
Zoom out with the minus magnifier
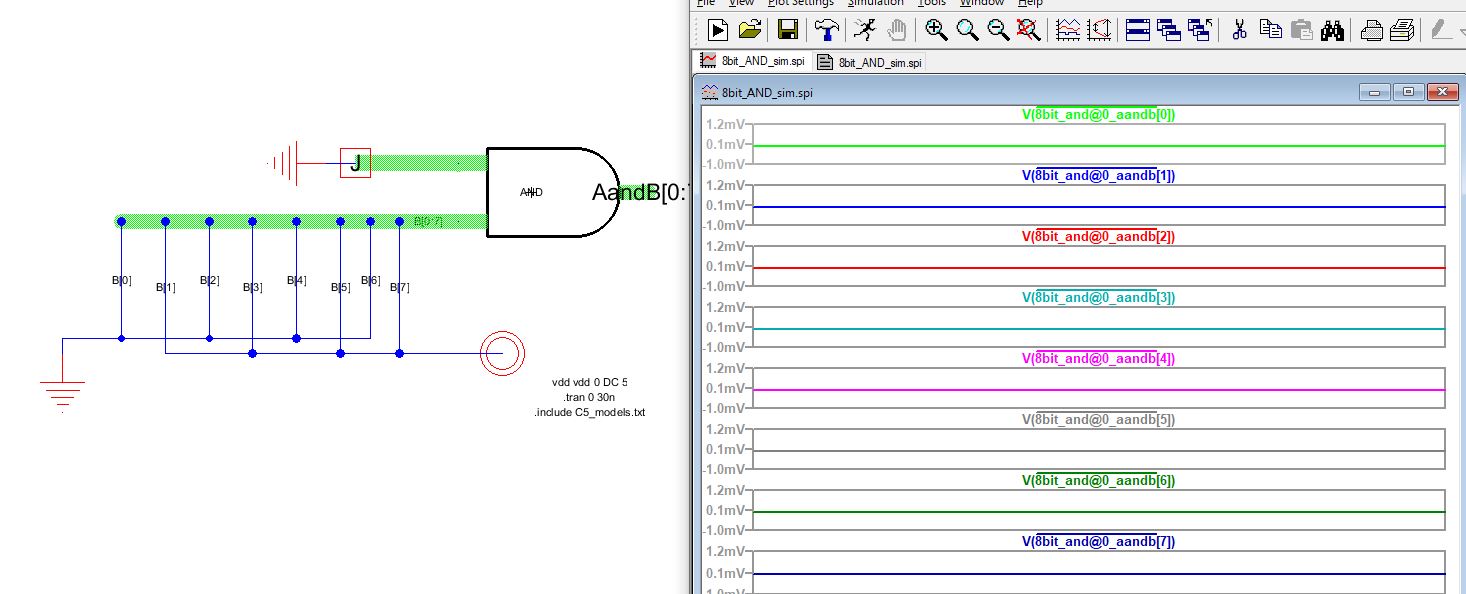(x=997, y=30)
